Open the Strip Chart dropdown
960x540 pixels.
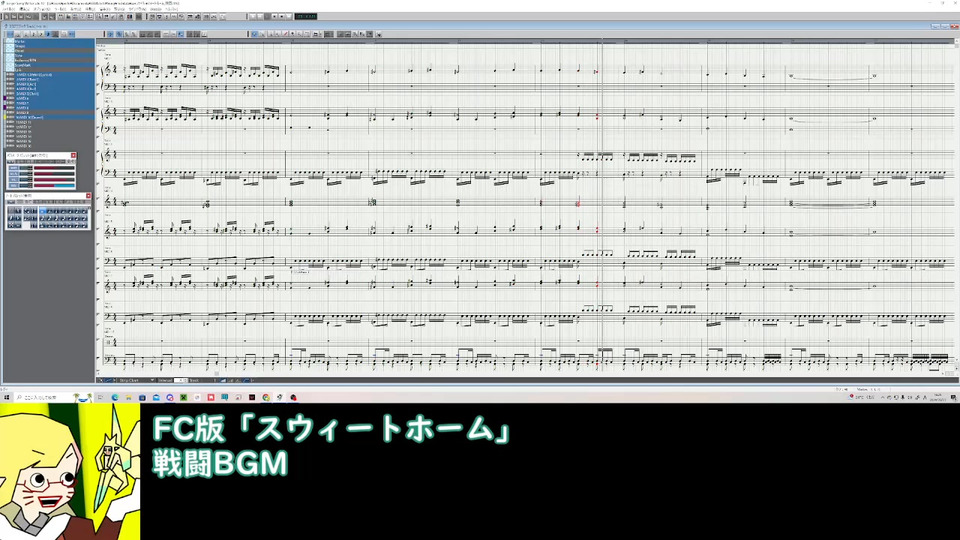(x=137, y=380)
